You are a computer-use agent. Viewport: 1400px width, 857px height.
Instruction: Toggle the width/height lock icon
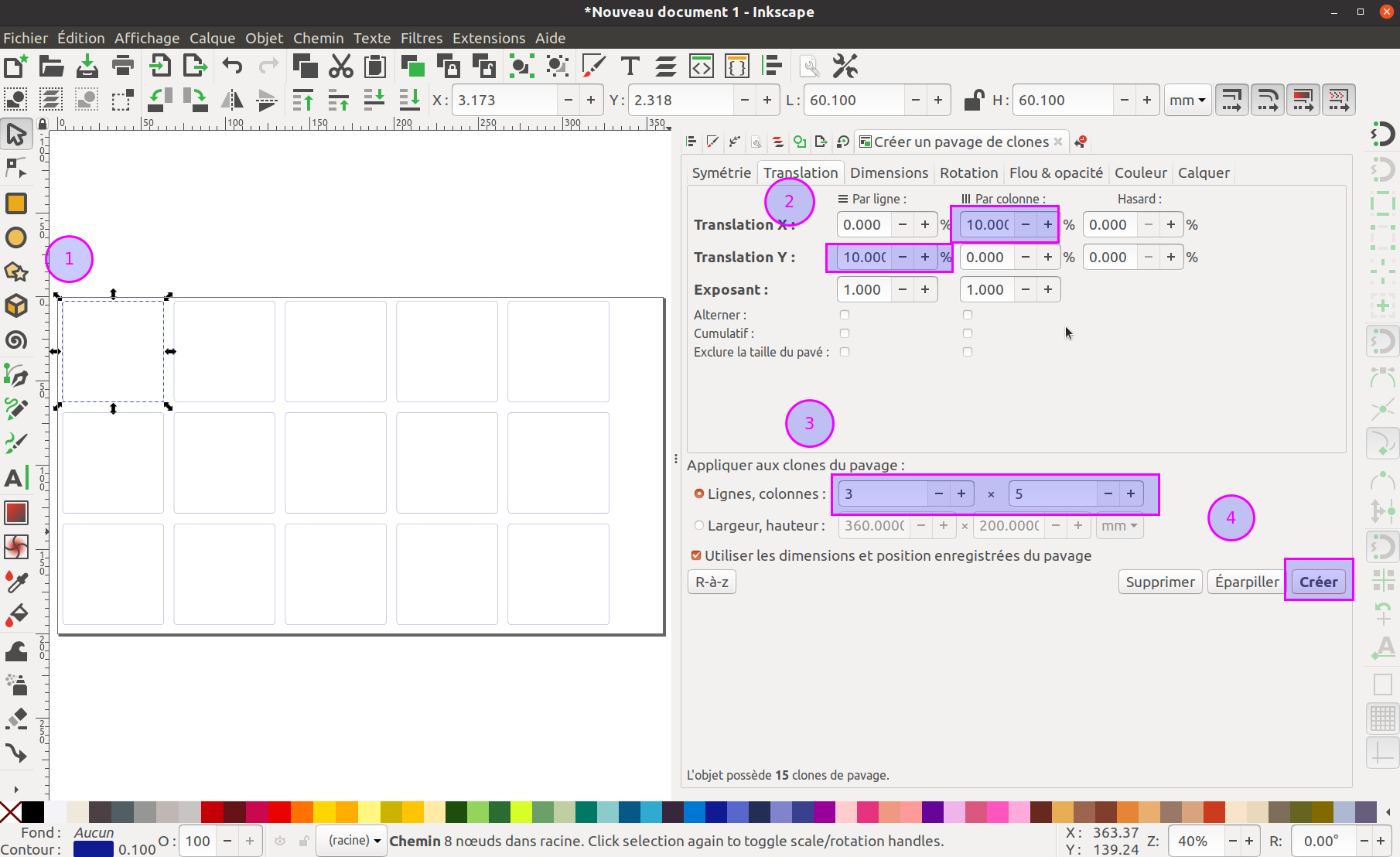(974, 100)
